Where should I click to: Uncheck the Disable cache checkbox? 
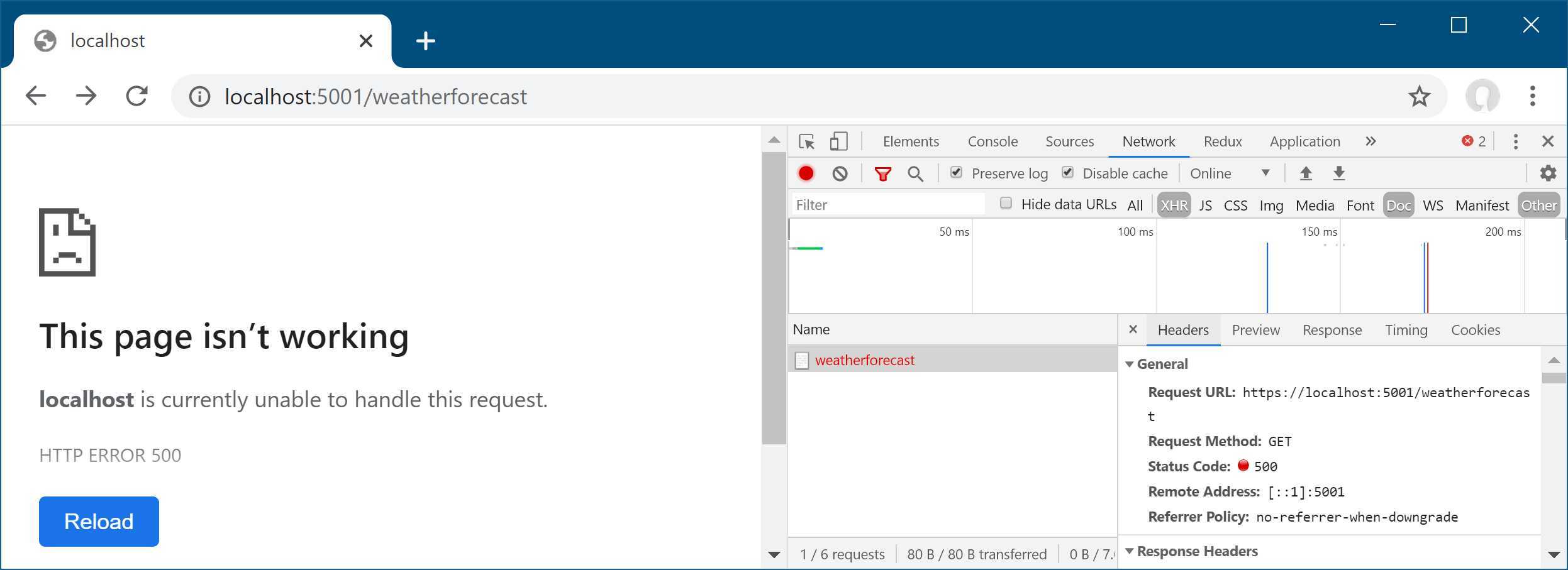pos(1067,172)
